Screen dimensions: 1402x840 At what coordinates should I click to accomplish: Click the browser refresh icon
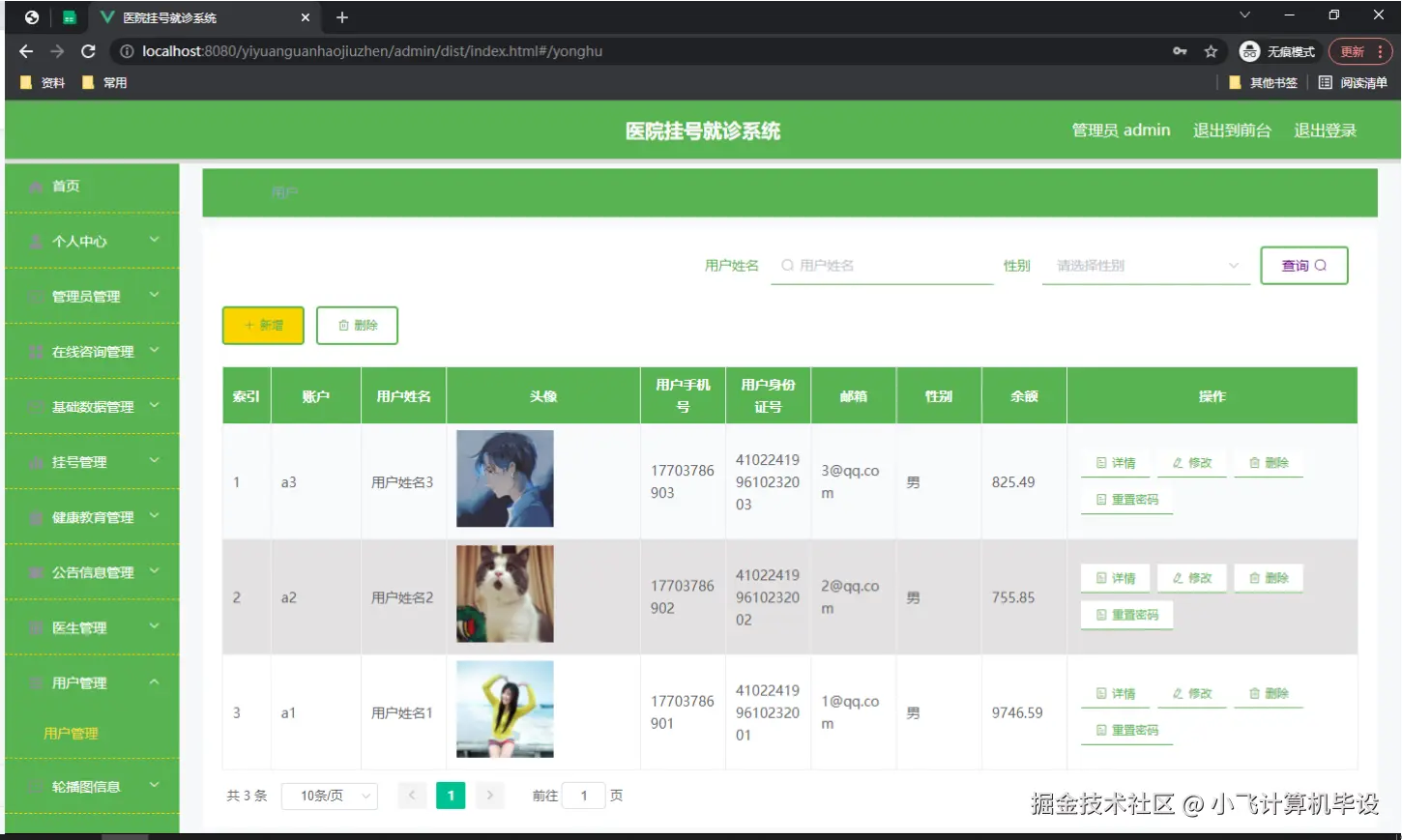[88, 51]
